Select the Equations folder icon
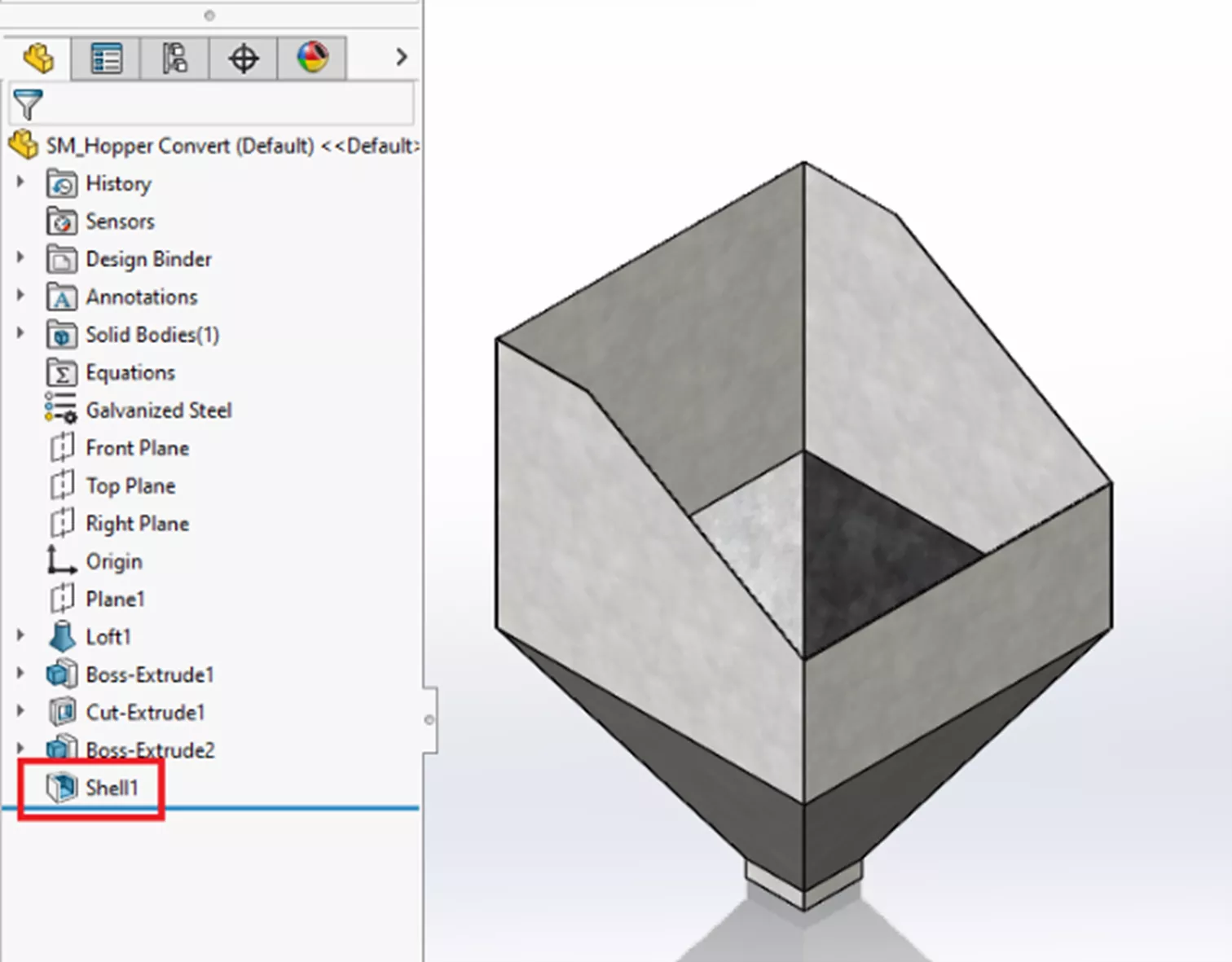 pyautogui.click(x=61, y=372)
